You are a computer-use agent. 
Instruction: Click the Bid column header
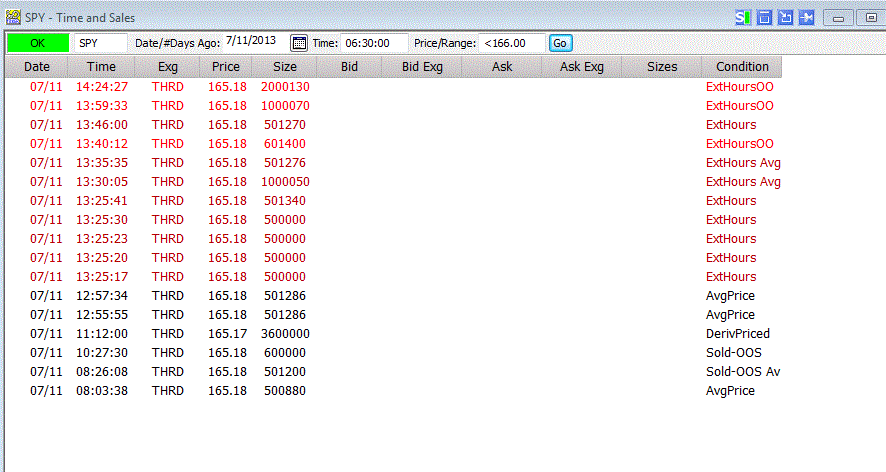coord(349,67)
